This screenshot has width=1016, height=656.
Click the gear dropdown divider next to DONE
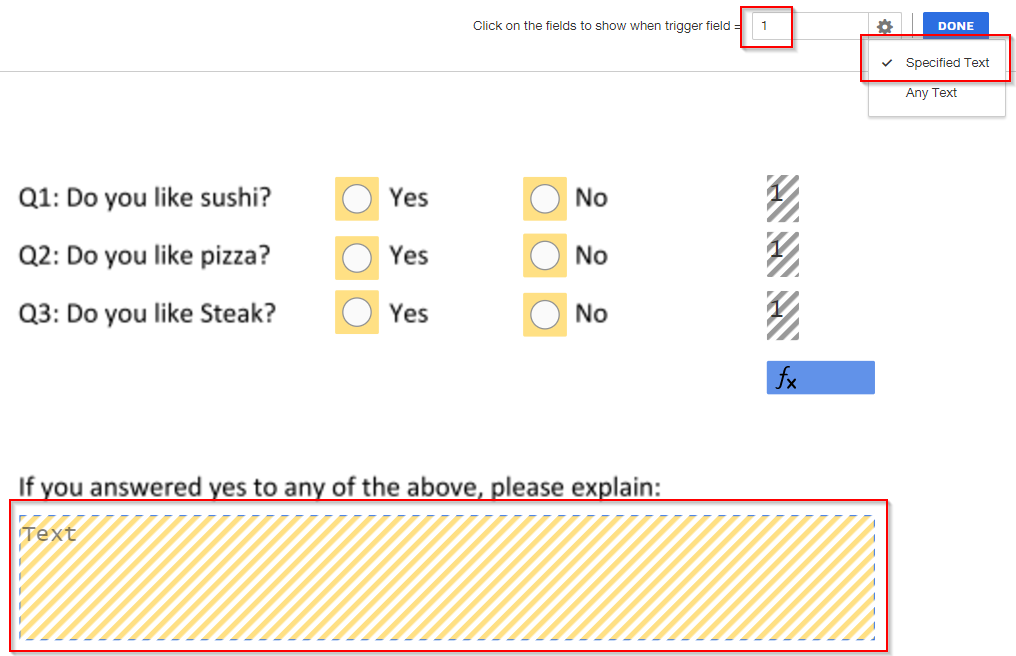912,26
